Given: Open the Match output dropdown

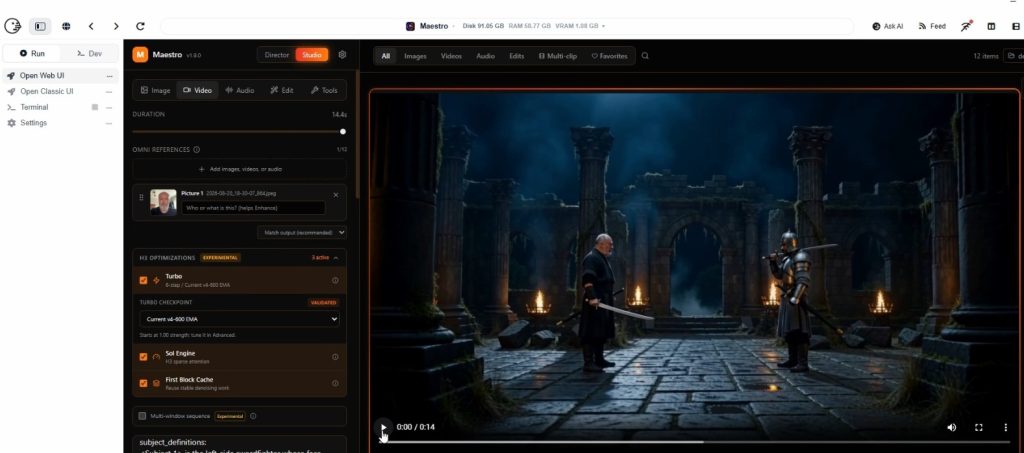Looking at the screenshot, I should (x=302, y=232).
